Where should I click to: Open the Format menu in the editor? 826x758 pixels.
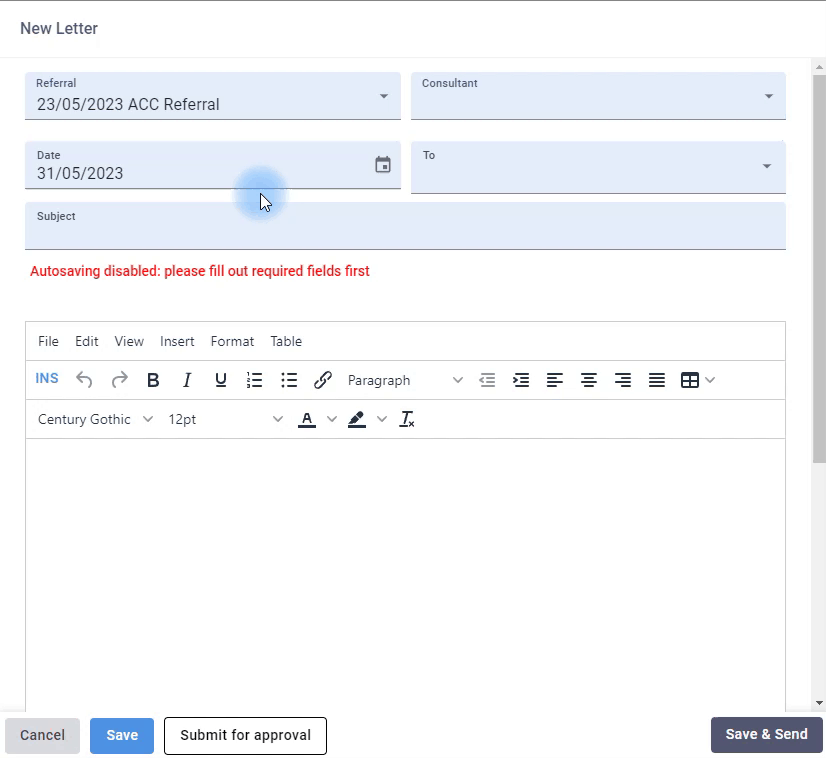point(232,341)
